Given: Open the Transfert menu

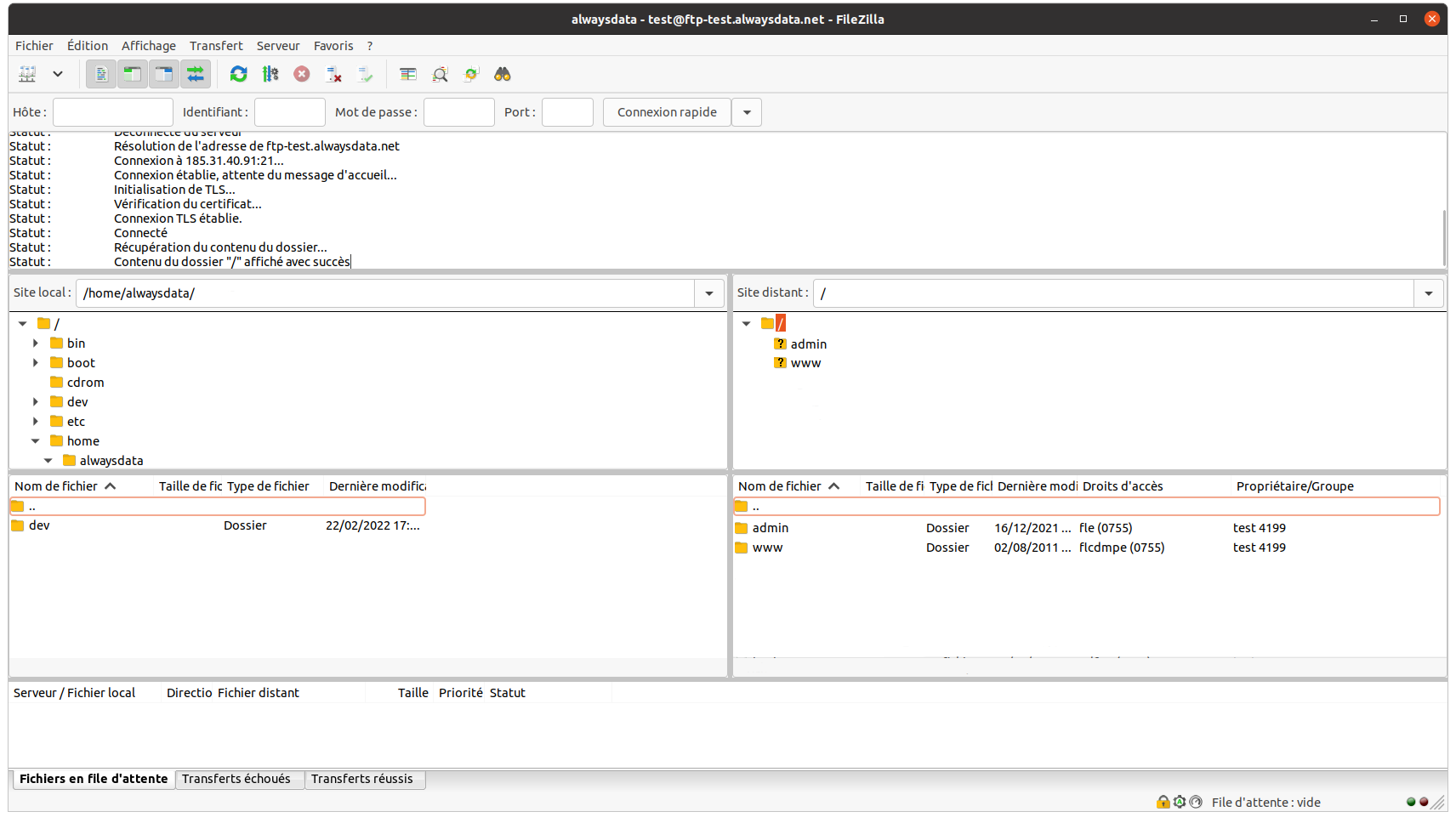Looking at the screenshot, I should [216, 46].
